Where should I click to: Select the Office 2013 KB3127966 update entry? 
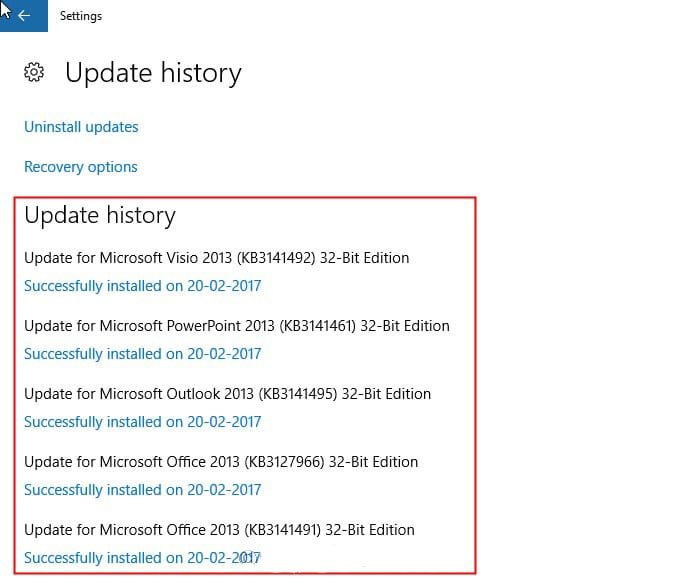(221, 462)
